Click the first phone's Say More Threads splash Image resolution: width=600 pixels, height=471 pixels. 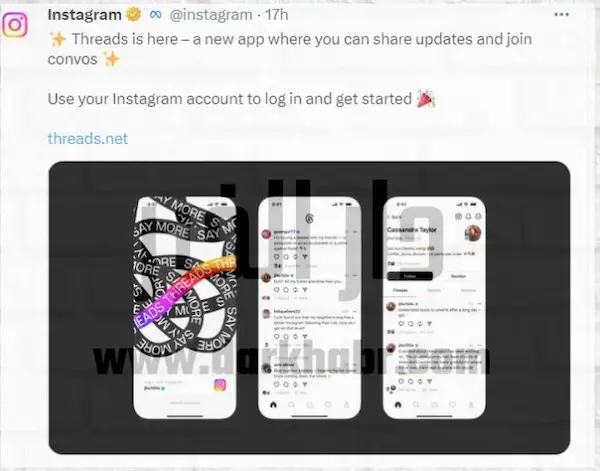pyautogui.click(x=185, y=275)
